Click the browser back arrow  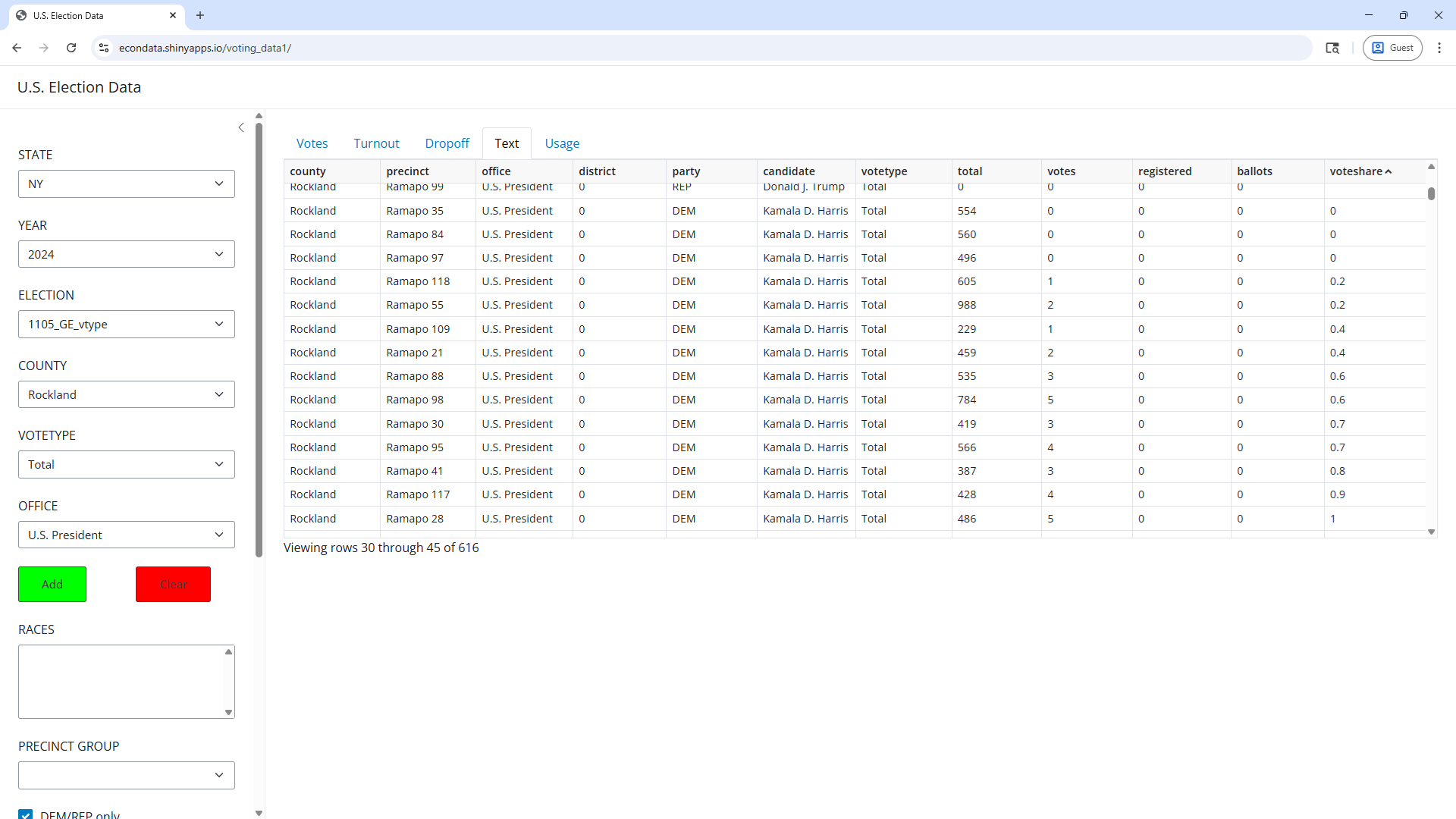17,48
